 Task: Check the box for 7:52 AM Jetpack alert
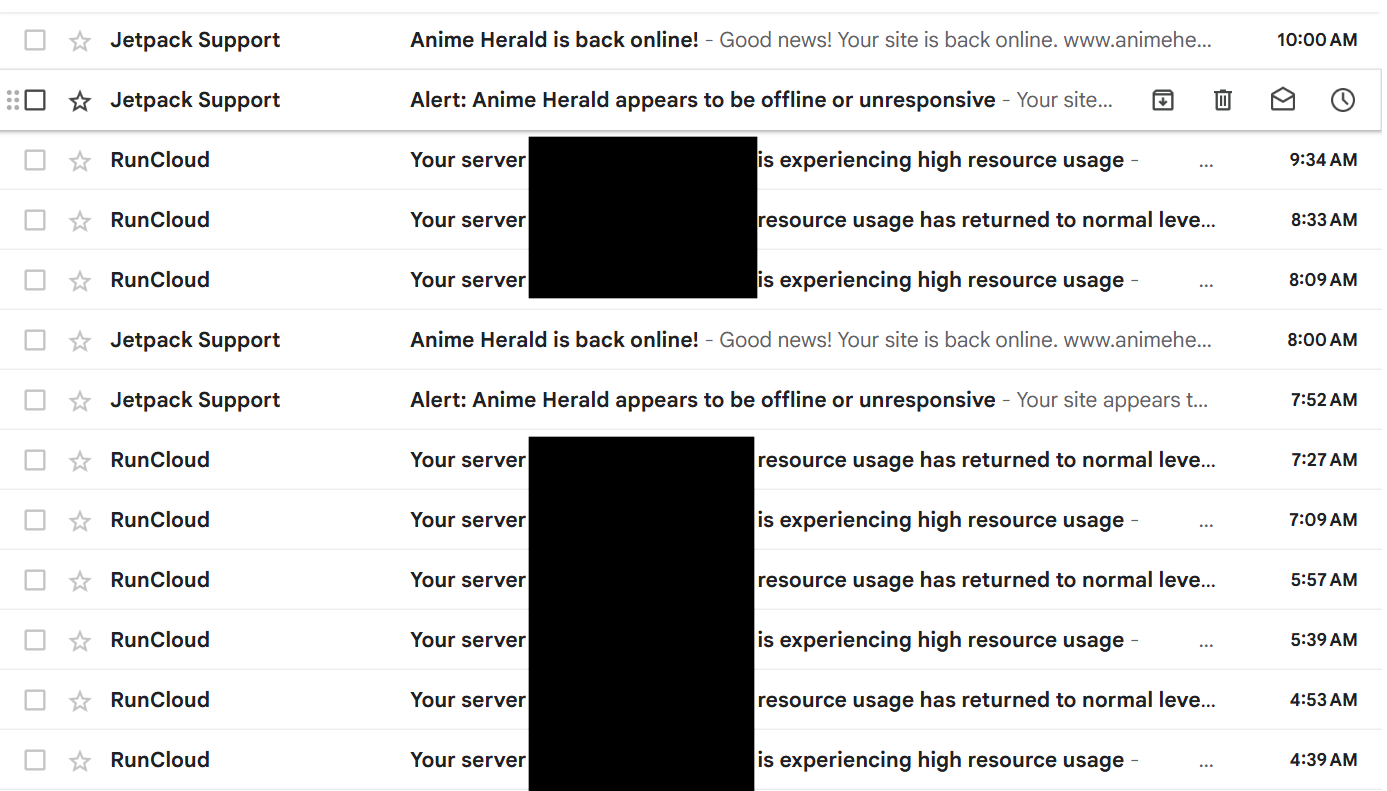35,400
